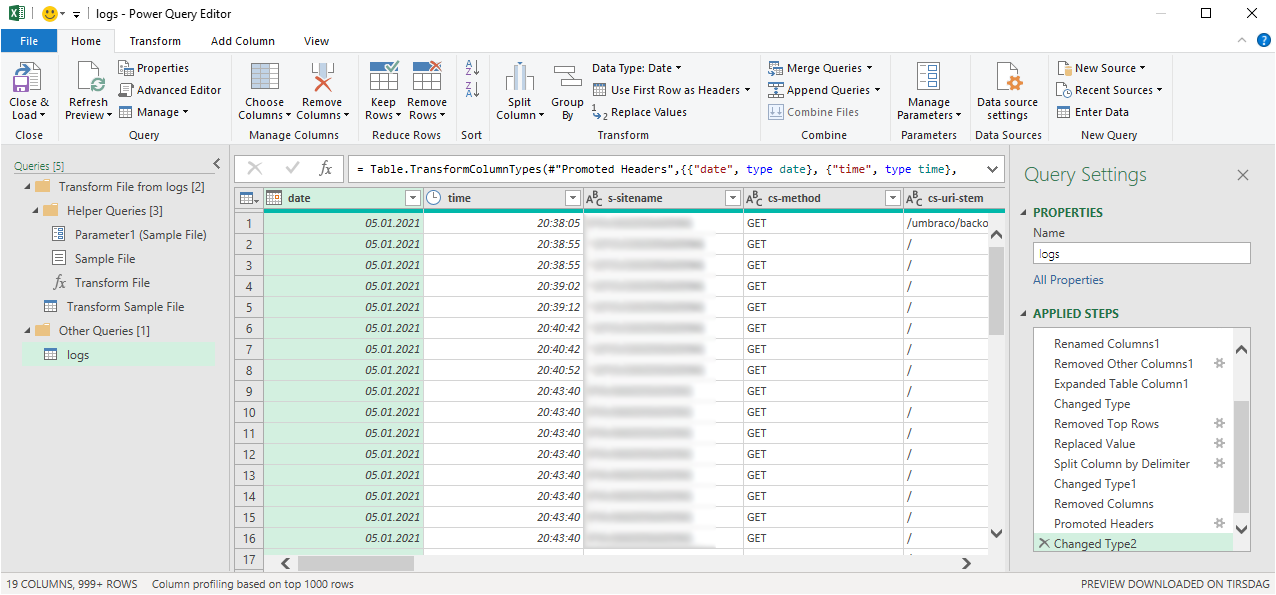Screen dimensions: 1276x595
Task: Open settings gear for Promoted Headers step
Action: [1220, 524]
